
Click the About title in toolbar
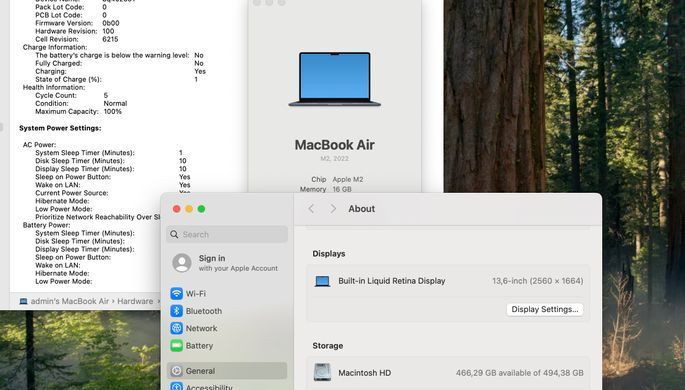pyautogui.click(x=362, y=209)
